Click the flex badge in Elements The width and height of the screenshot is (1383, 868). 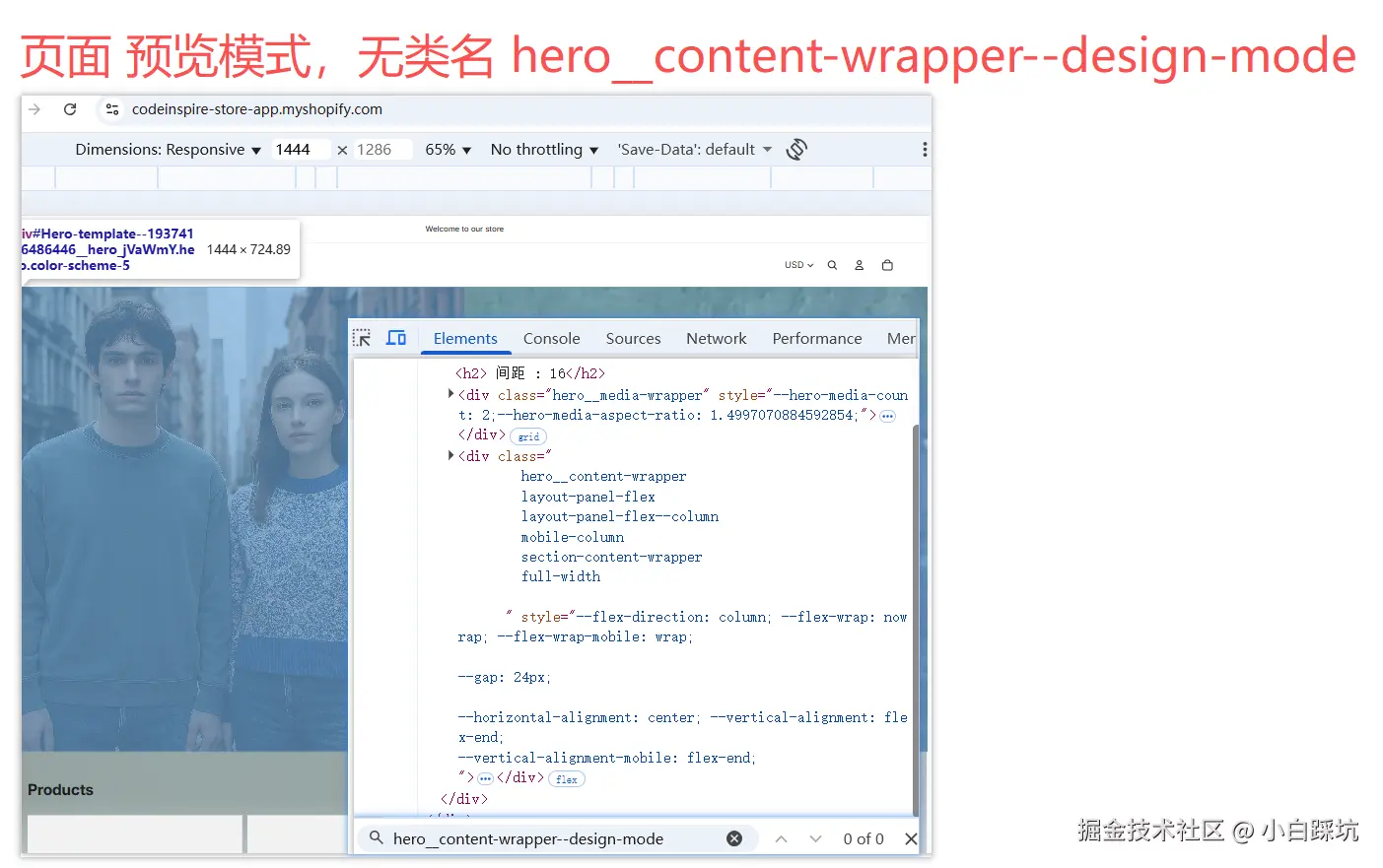click(566, 779)
